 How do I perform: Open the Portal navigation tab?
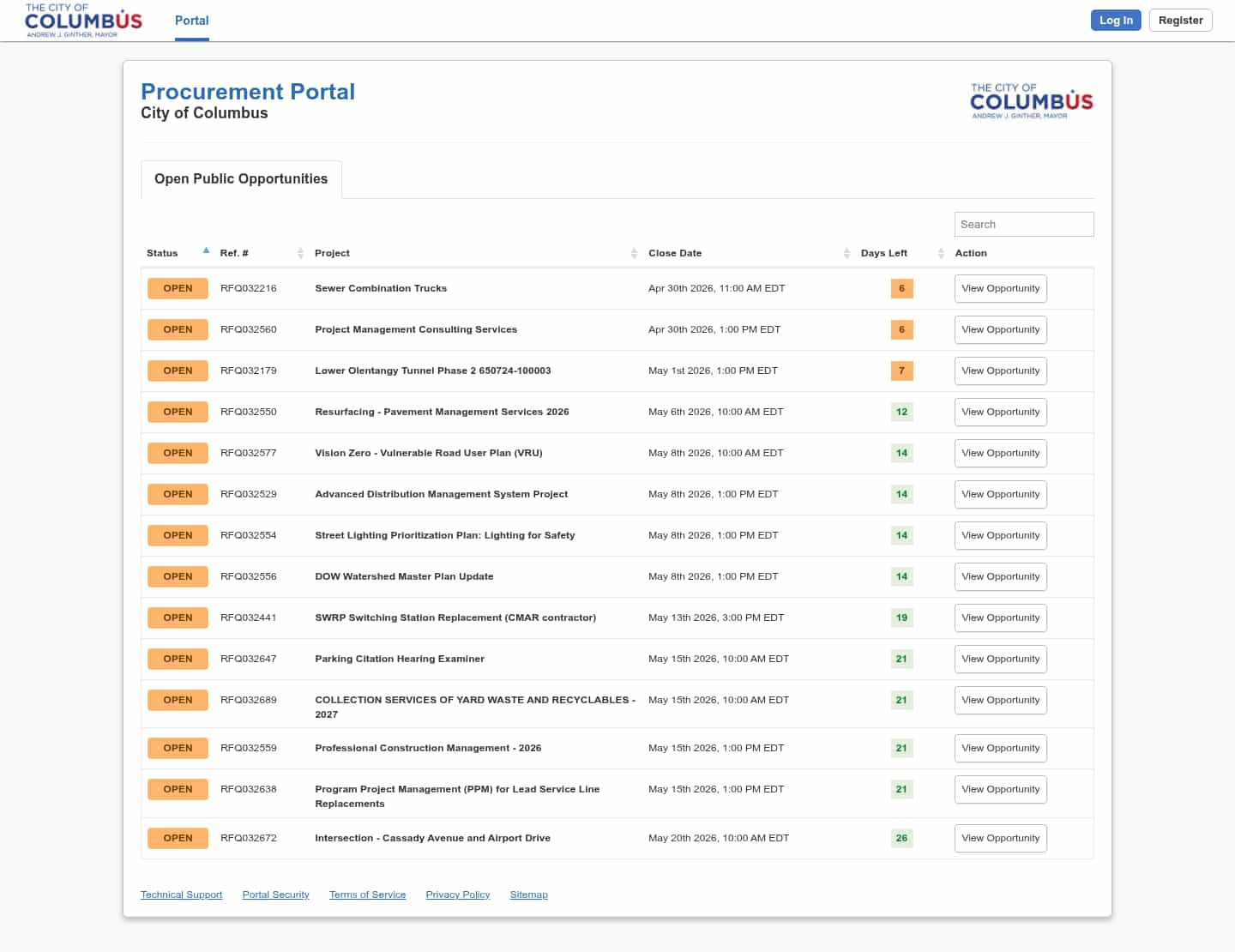pos(191,21)
